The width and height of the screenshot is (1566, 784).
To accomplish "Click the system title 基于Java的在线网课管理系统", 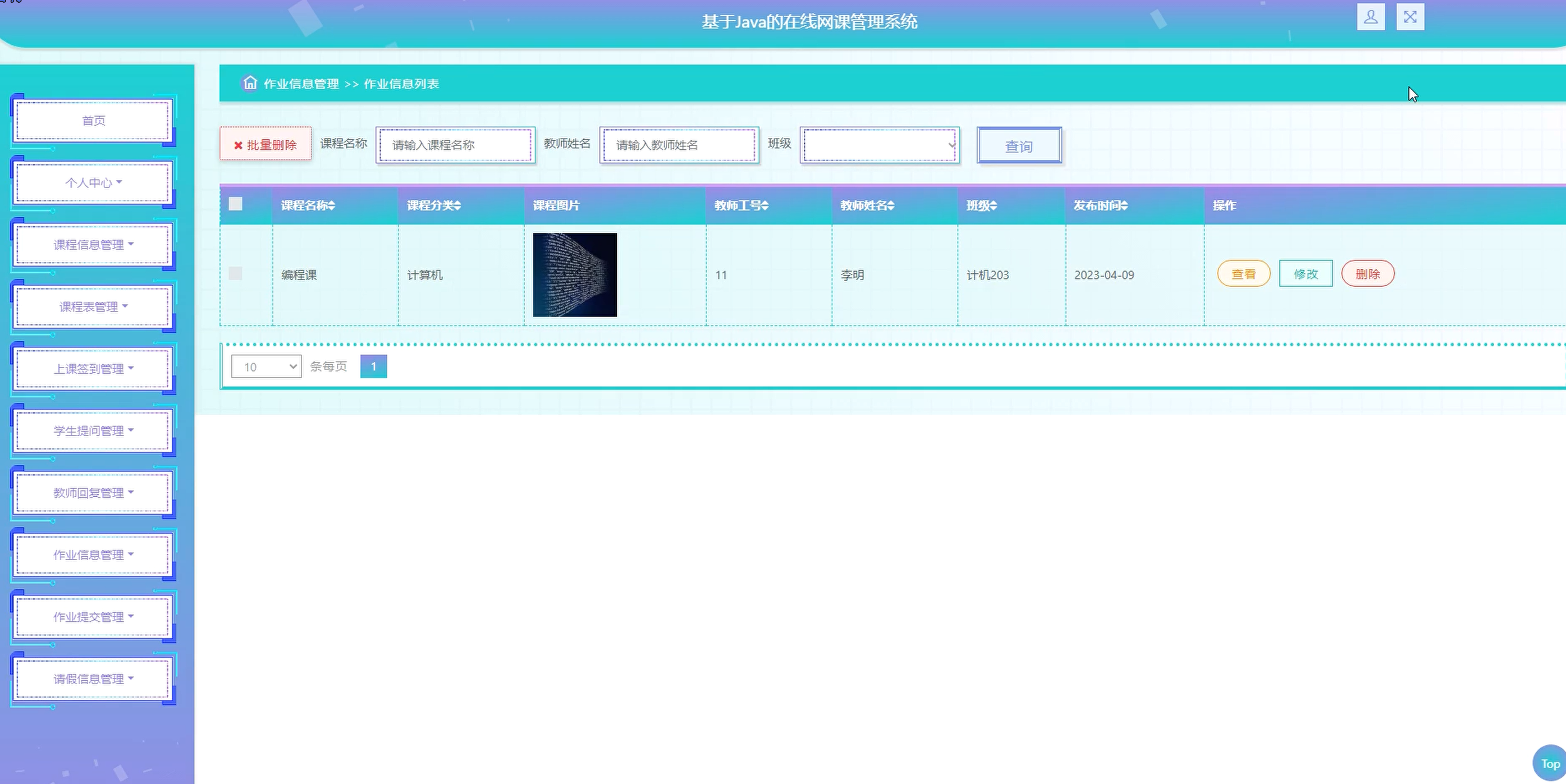I will click(809, 22).
